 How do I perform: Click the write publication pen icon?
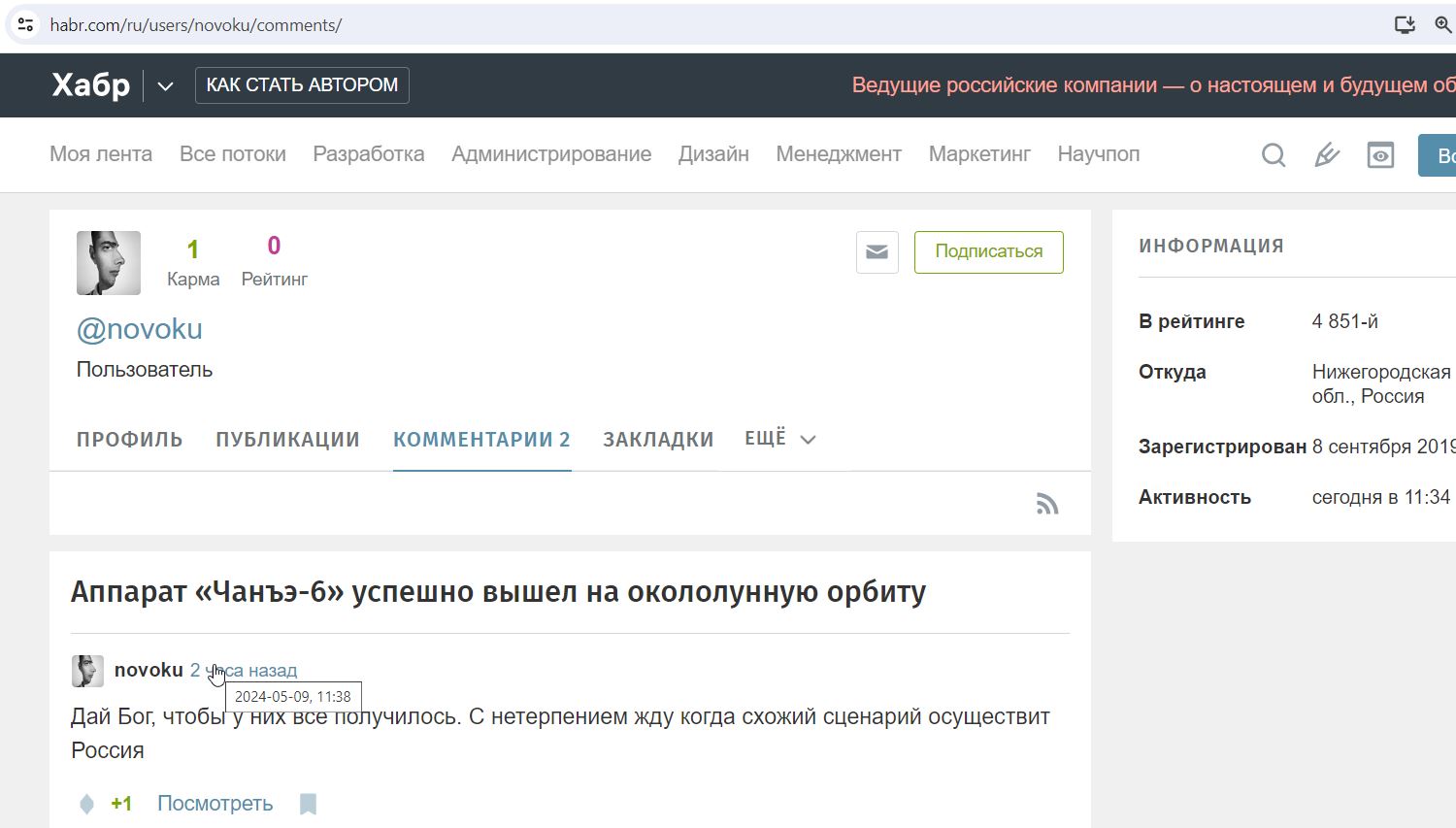tap(1327, 155)
